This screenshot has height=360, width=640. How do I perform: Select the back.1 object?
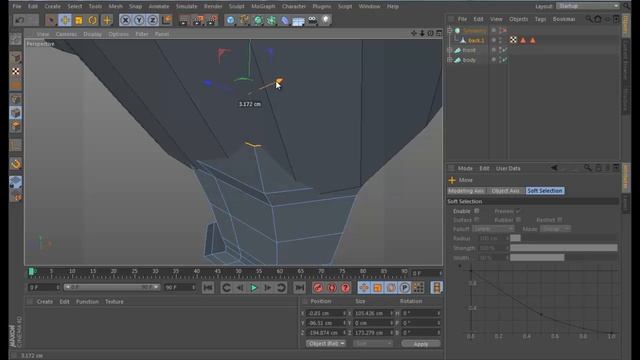click(x=476, y=40)
